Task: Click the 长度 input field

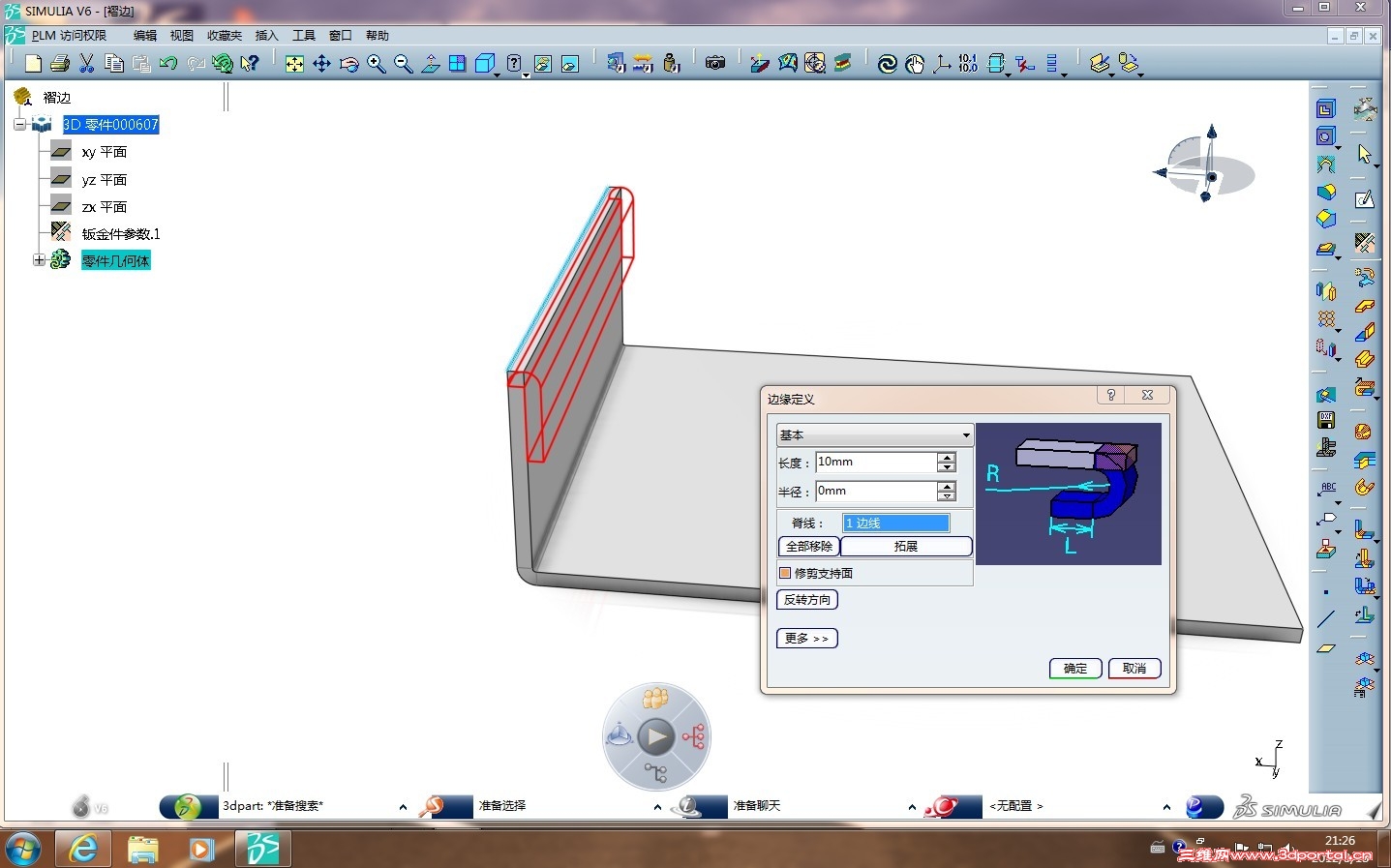Action: point(876,463)
